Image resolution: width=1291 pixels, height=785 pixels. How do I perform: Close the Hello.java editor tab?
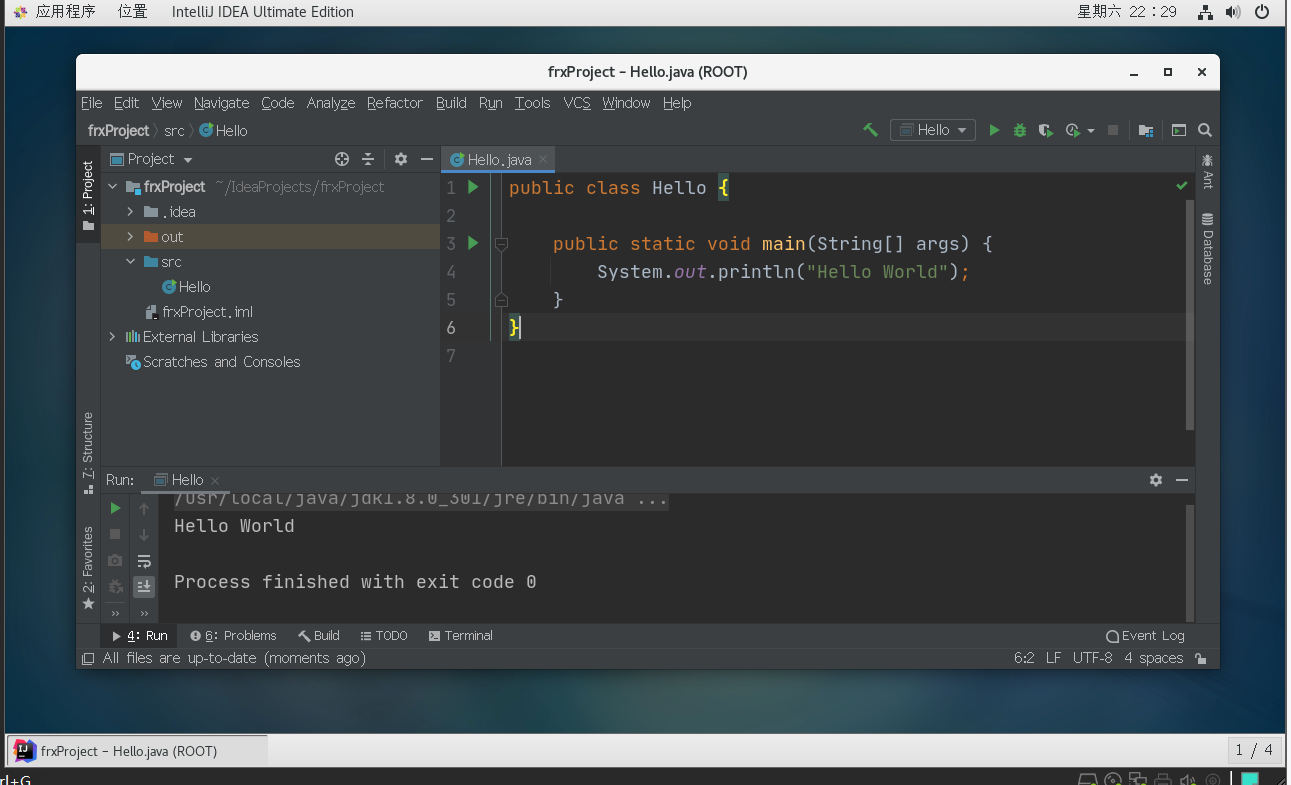tap(543, 160)
